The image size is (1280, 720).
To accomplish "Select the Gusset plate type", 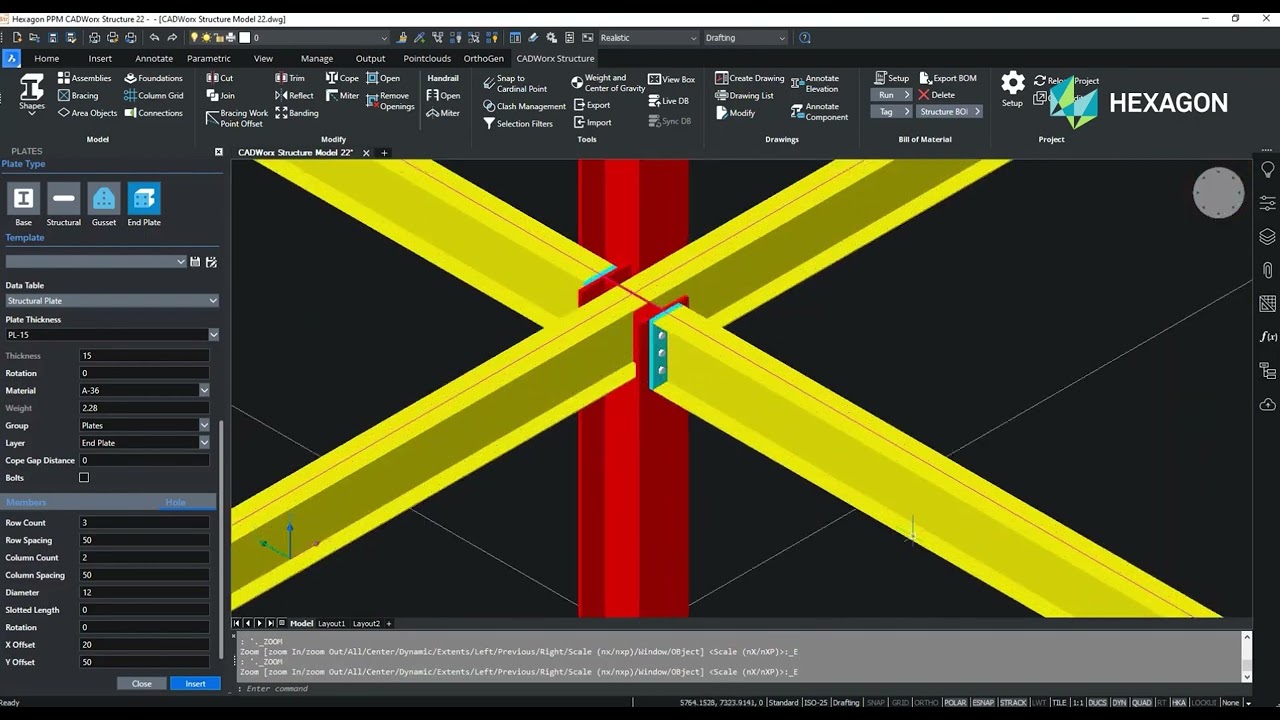I will pos(104,204).
